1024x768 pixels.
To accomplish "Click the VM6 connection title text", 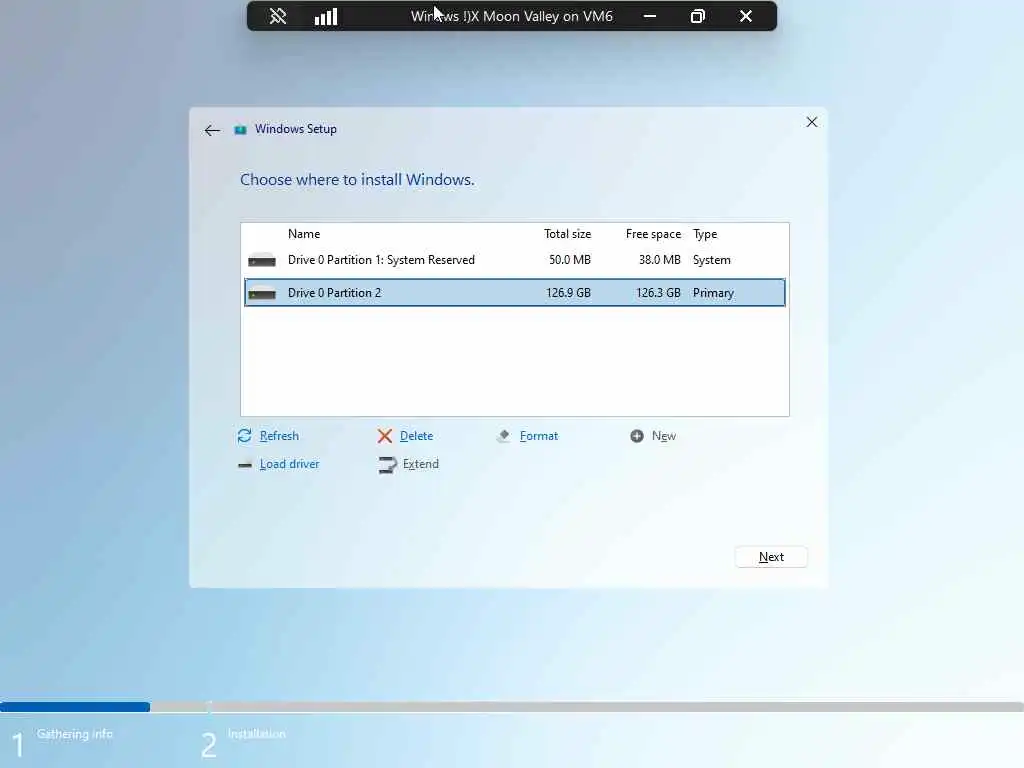I will (512, 16).
